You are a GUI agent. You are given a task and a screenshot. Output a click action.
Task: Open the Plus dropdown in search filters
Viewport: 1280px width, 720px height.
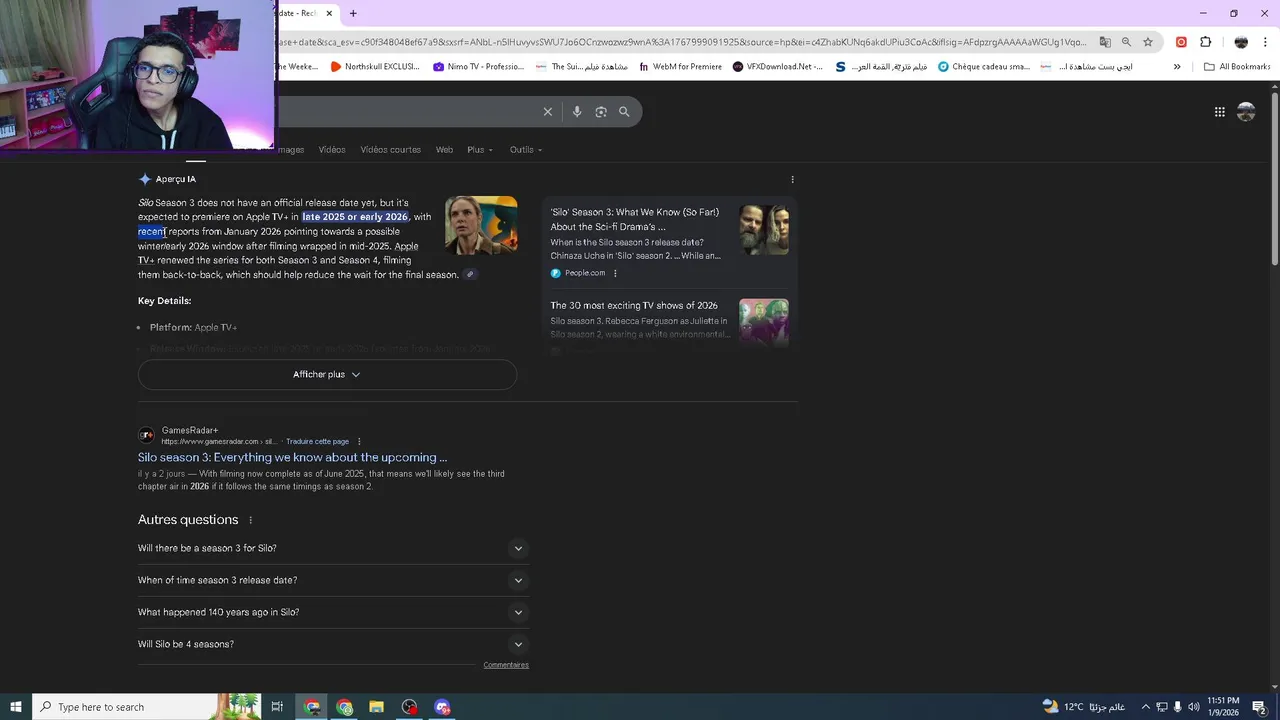pyautogui.click(x=480, y=150)
